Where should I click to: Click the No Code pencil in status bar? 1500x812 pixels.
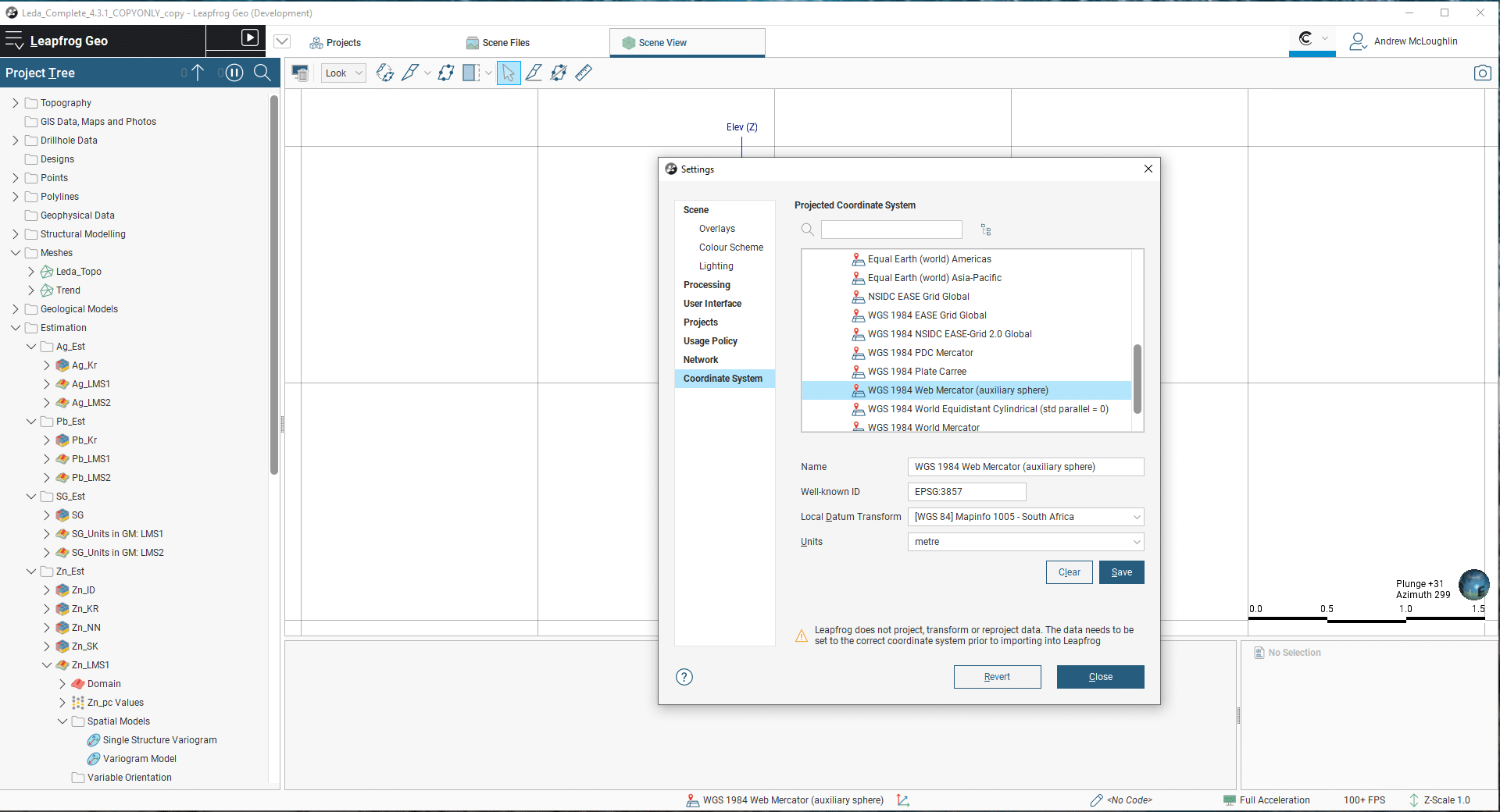(x=1097, y=800)
